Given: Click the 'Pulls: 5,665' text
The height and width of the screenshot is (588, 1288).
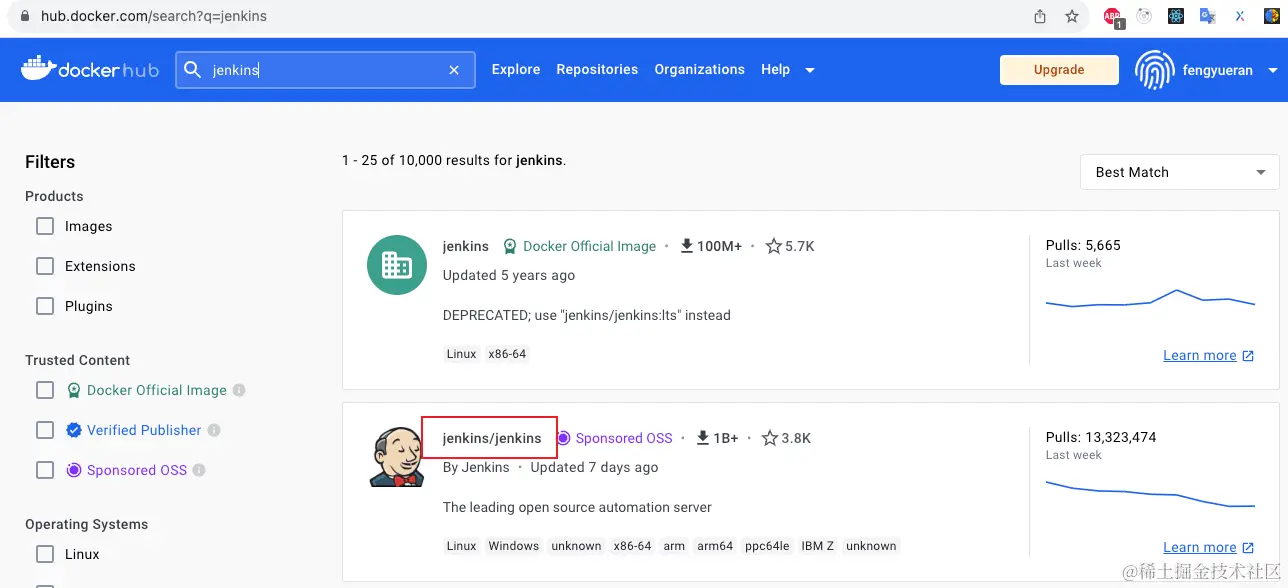Looking at the screenshot, I should point(1083,245).
